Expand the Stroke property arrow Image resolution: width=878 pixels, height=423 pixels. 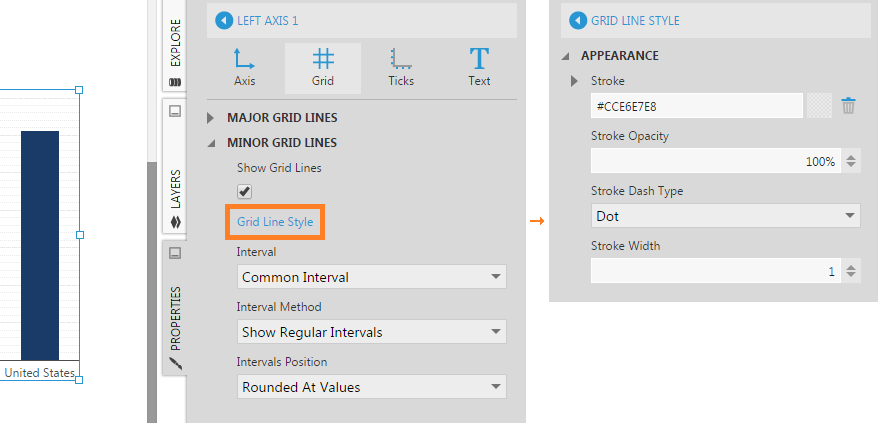click(574, 81)
